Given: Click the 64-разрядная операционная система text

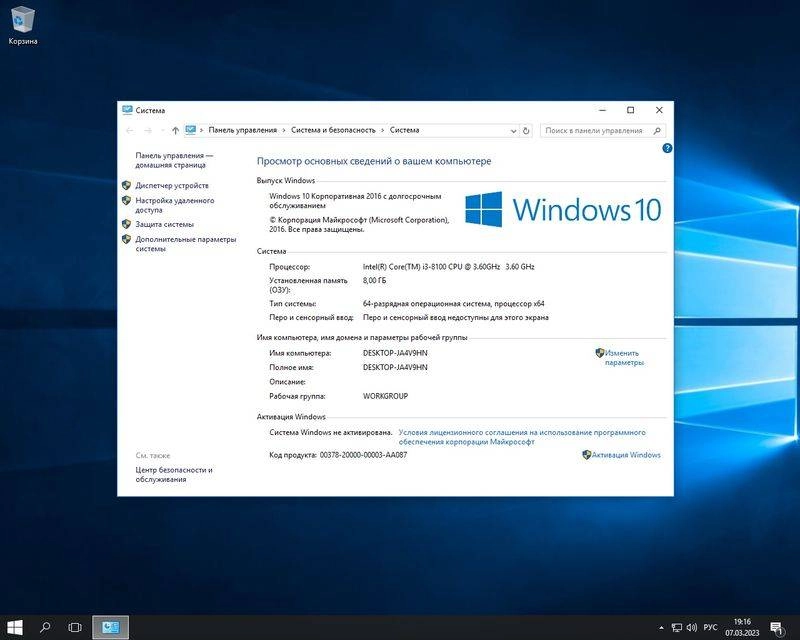Looking at the screenshot, I should (454, 303).
